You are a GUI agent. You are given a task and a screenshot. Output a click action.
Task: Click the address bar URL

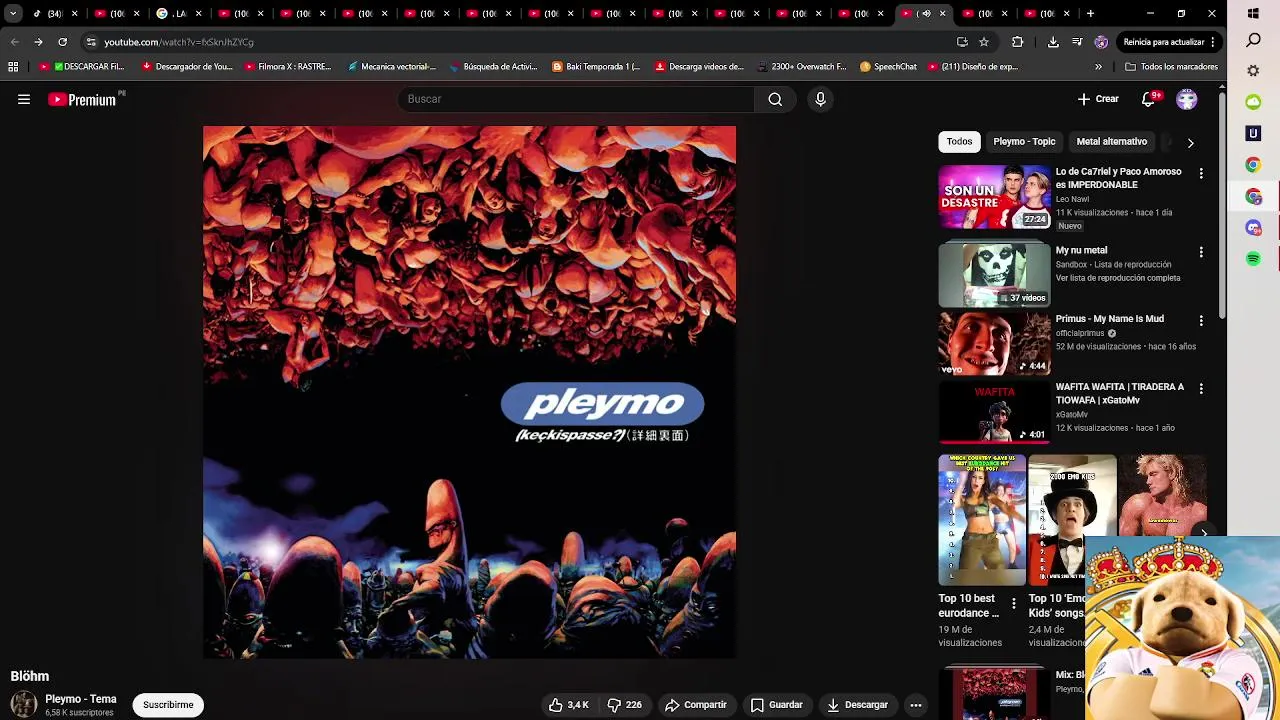179,42
